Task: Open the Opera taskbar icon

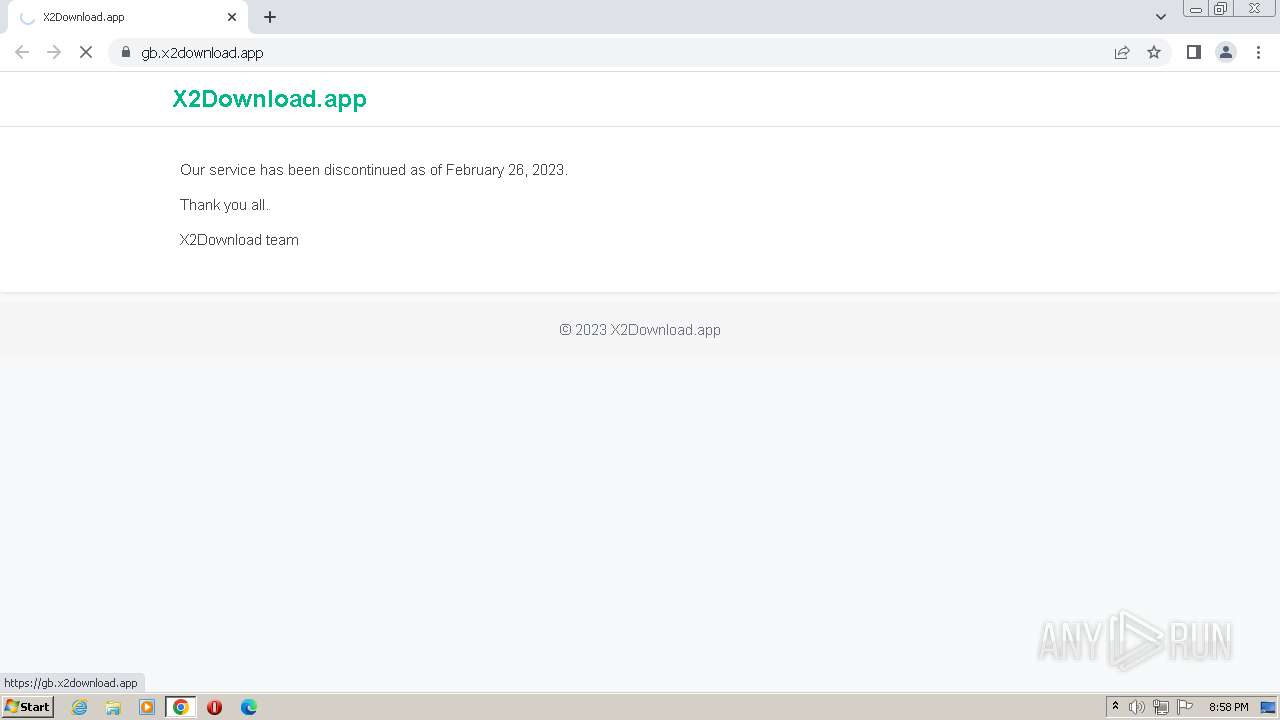Action: (214, 707)
